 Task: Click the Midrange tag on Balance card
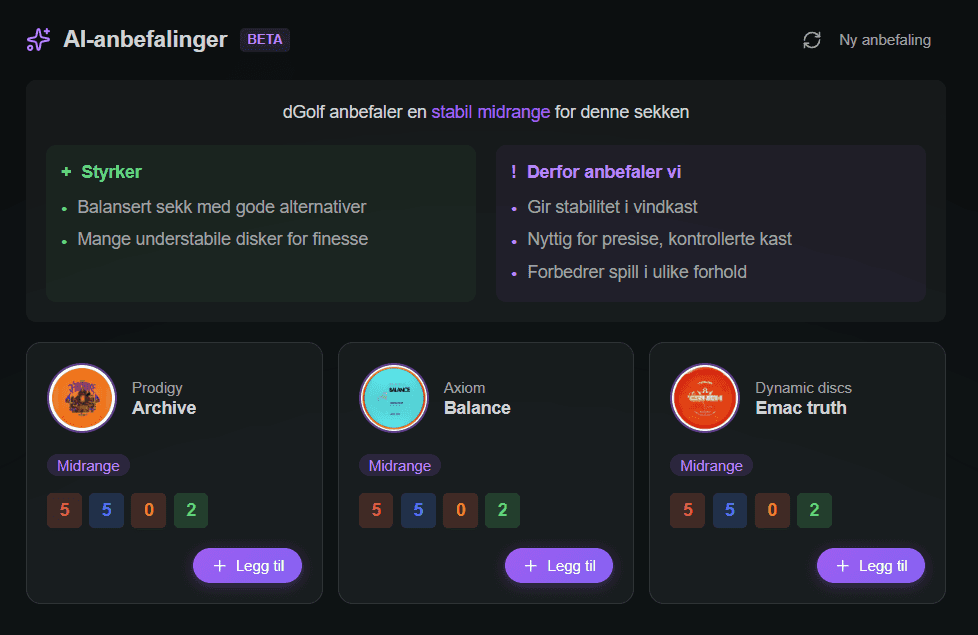click(x=400, y=466)
